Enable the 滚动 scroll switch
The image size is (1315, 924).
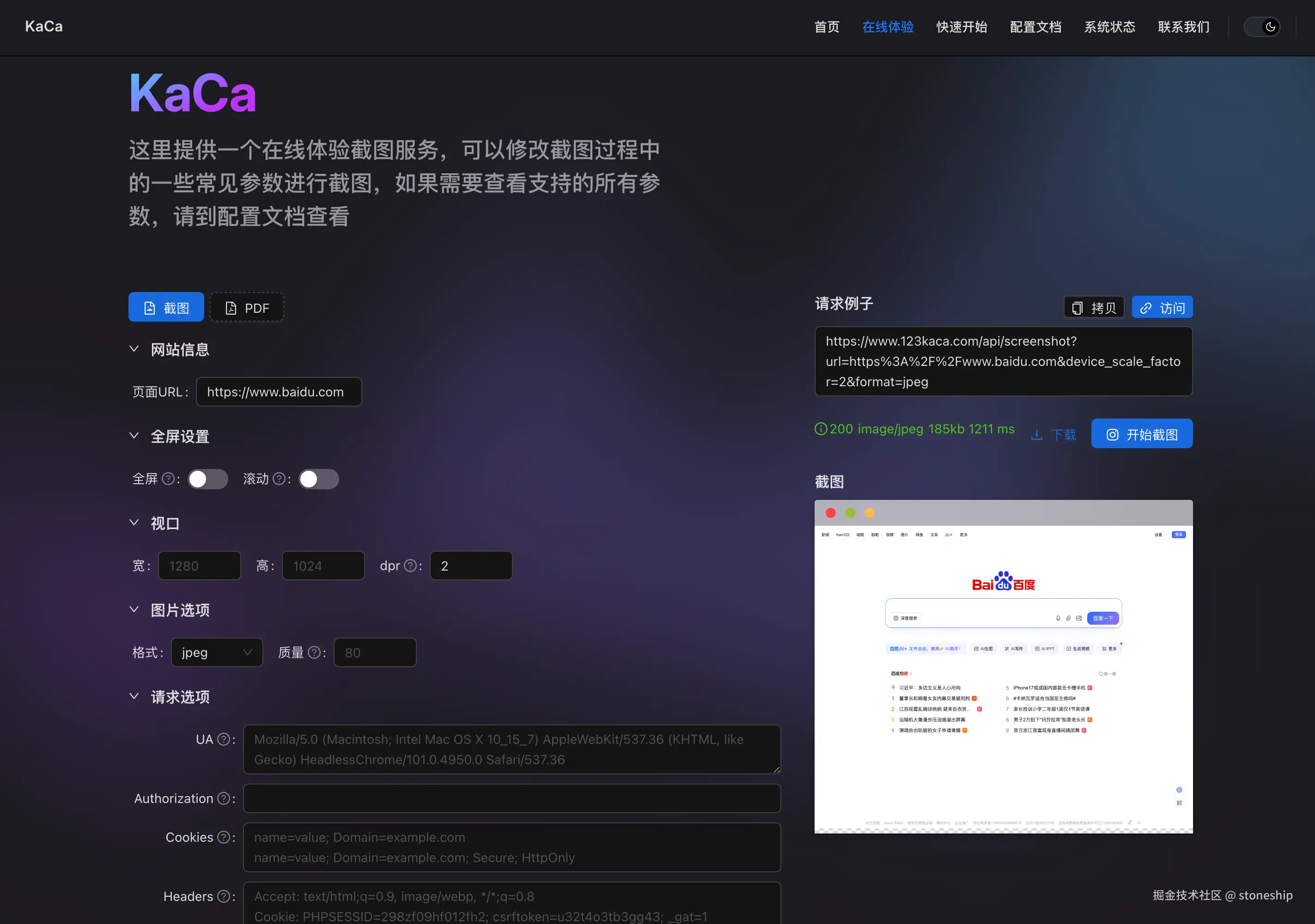pyautogui.click(x=319, y=479)
